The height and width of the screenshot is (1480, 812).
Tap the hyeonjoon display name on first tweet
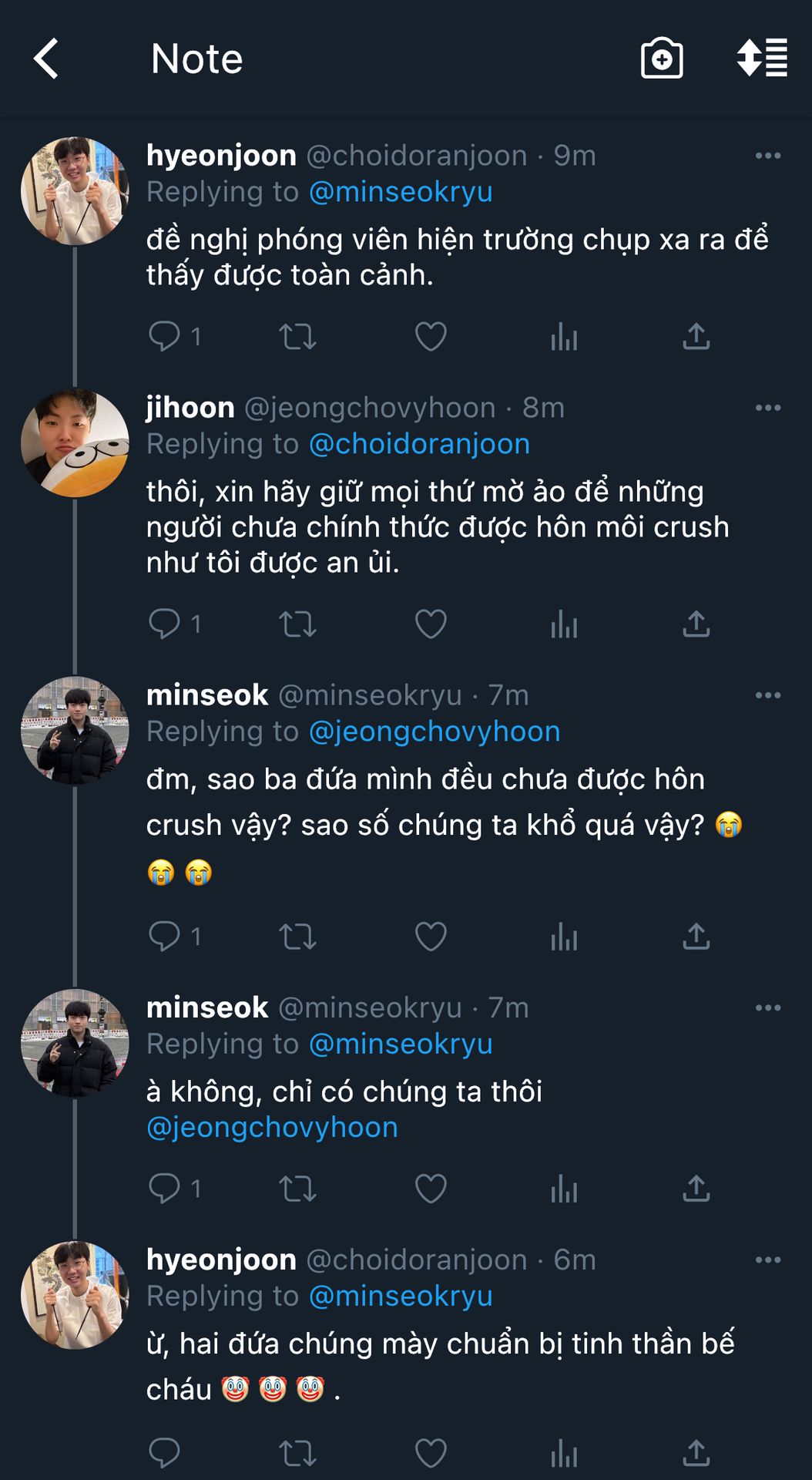point(221,156)
